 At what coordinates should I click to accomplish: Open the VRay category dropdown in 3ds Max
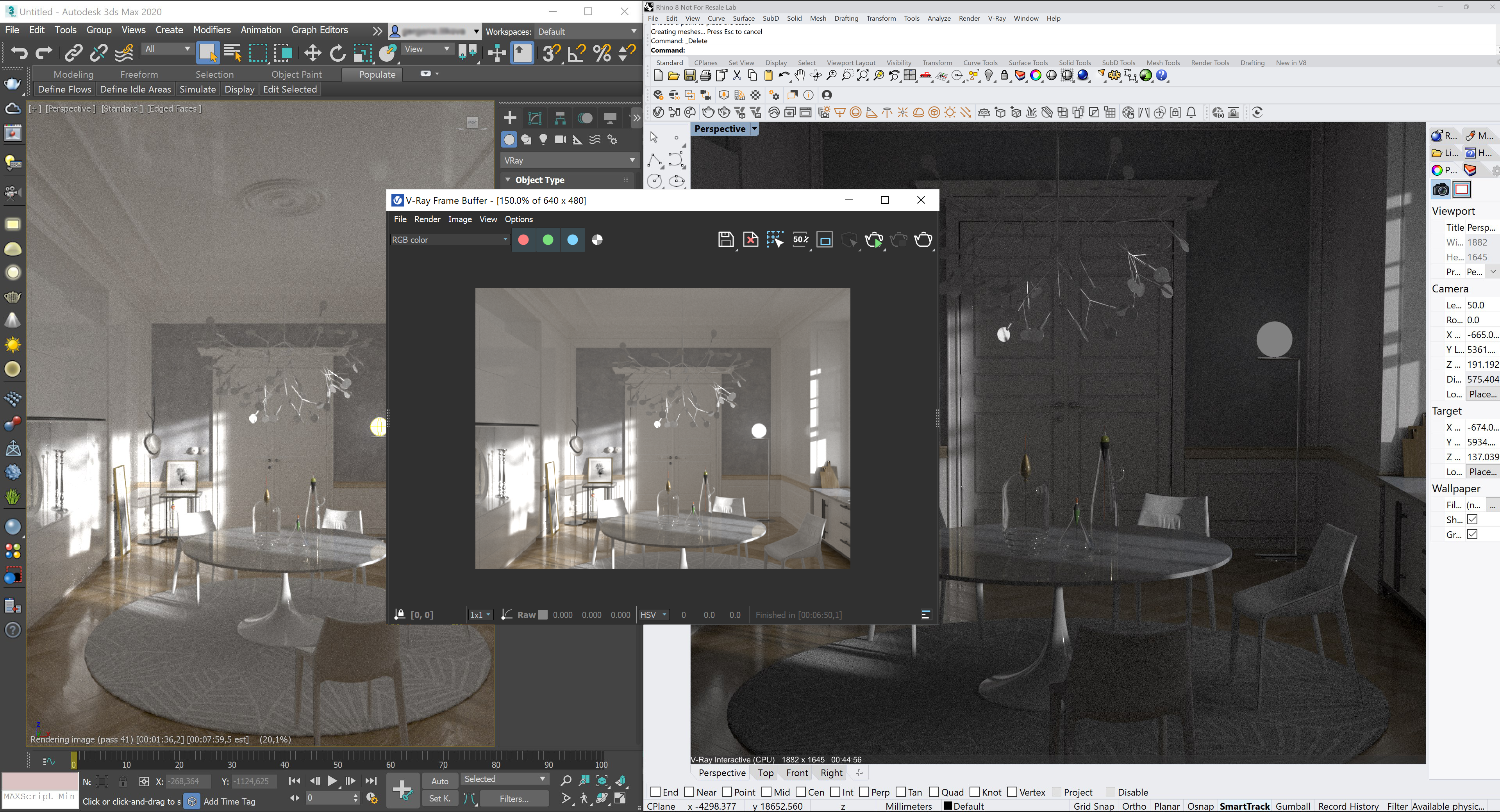pyautogui.click(x=570, y=160)
